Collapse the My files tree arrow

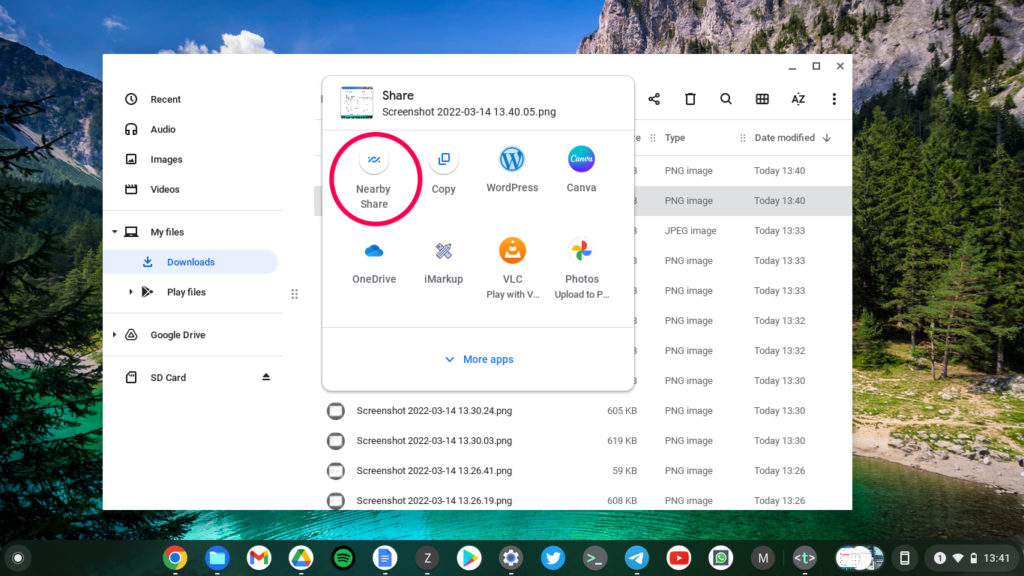115,232
